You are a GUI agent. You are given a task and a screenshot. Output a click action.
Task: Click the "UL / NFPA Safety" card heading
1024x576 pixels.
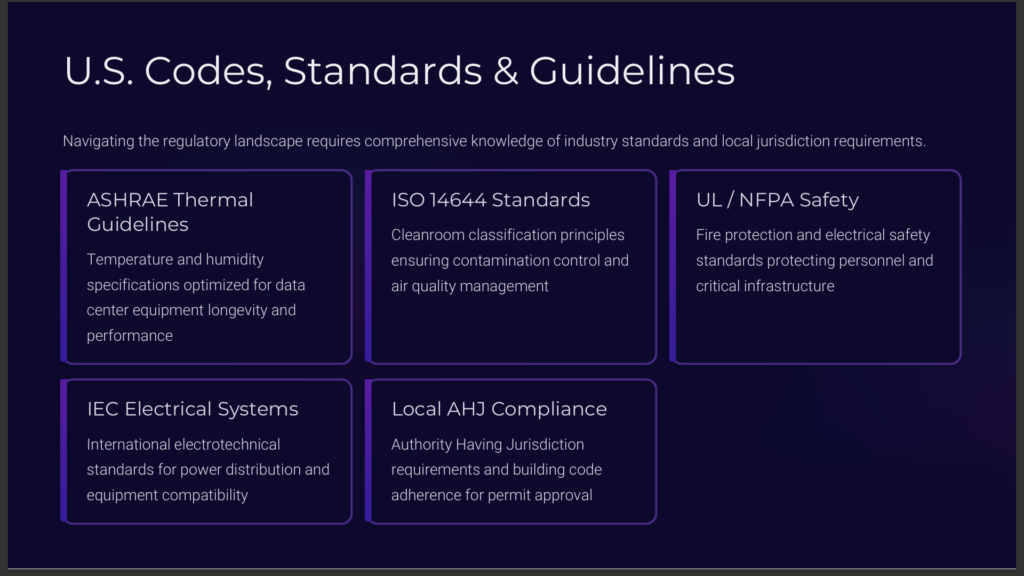click(777, 200)
